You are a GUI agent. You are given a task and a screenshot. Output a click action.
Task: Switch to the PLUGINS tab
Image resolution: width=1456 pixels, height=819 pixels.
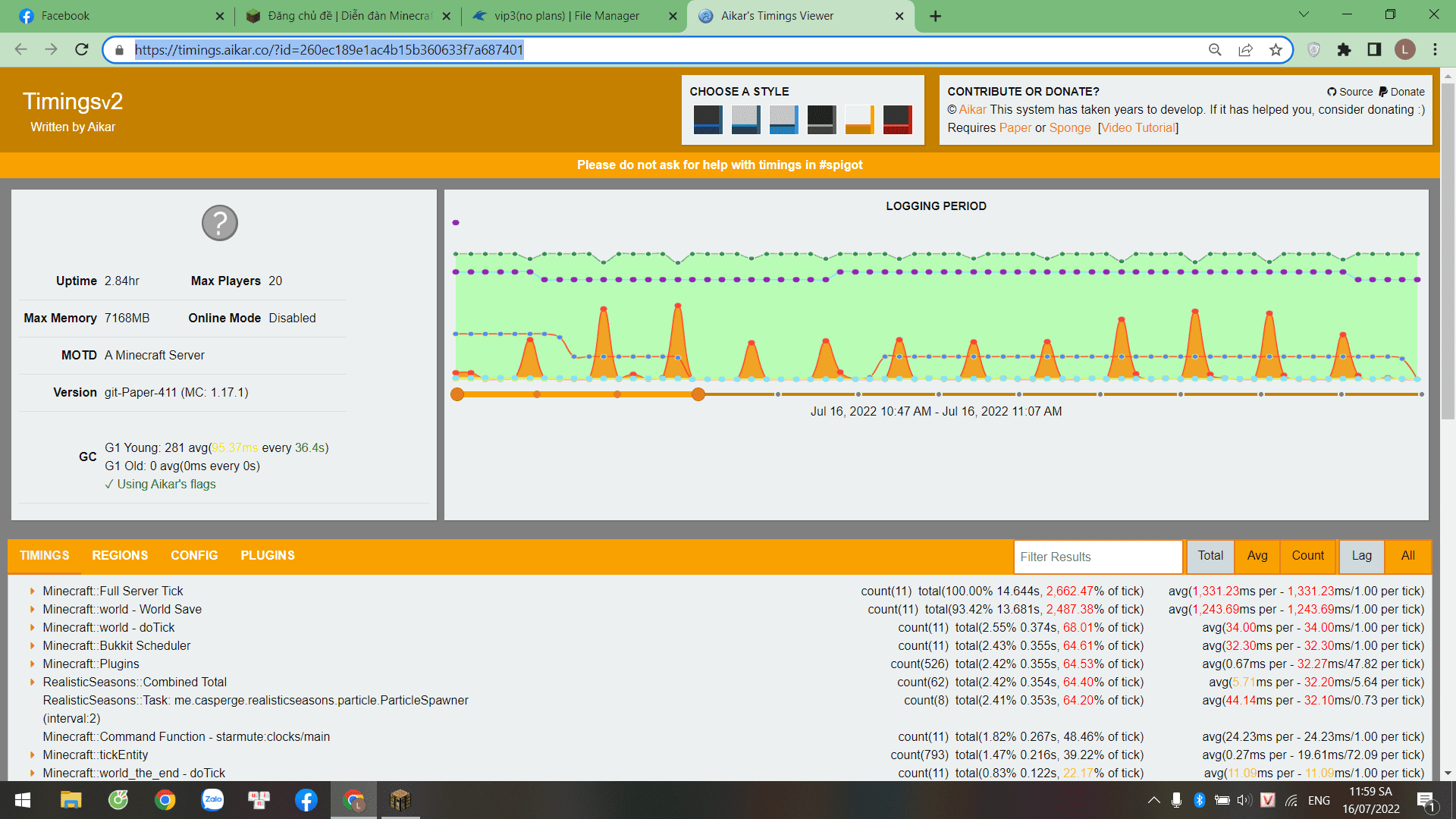(268, 556)
